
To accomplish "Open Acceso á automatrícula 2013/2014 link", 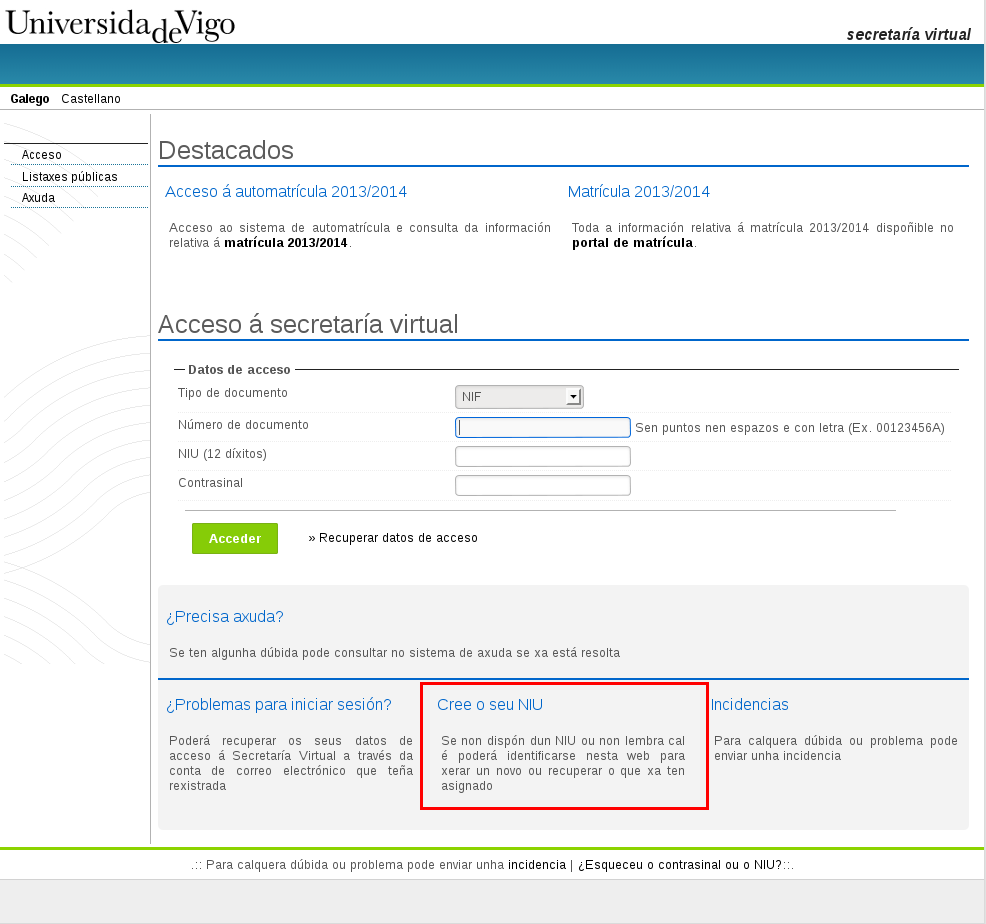I will tap(286, 192).
